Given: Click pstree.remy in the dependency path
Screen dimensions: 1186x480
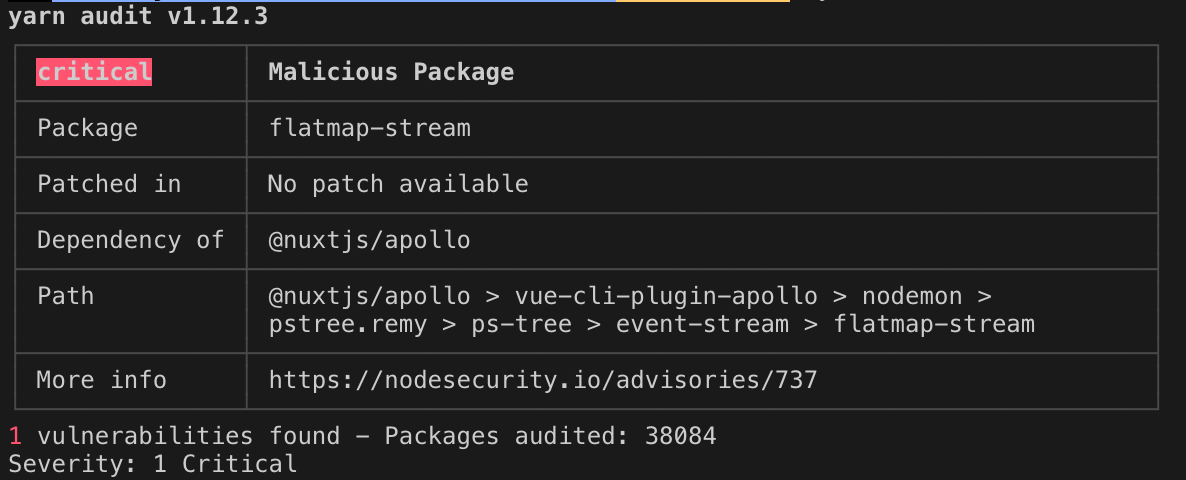Looking at the screenshot, I should pos(348,324).
